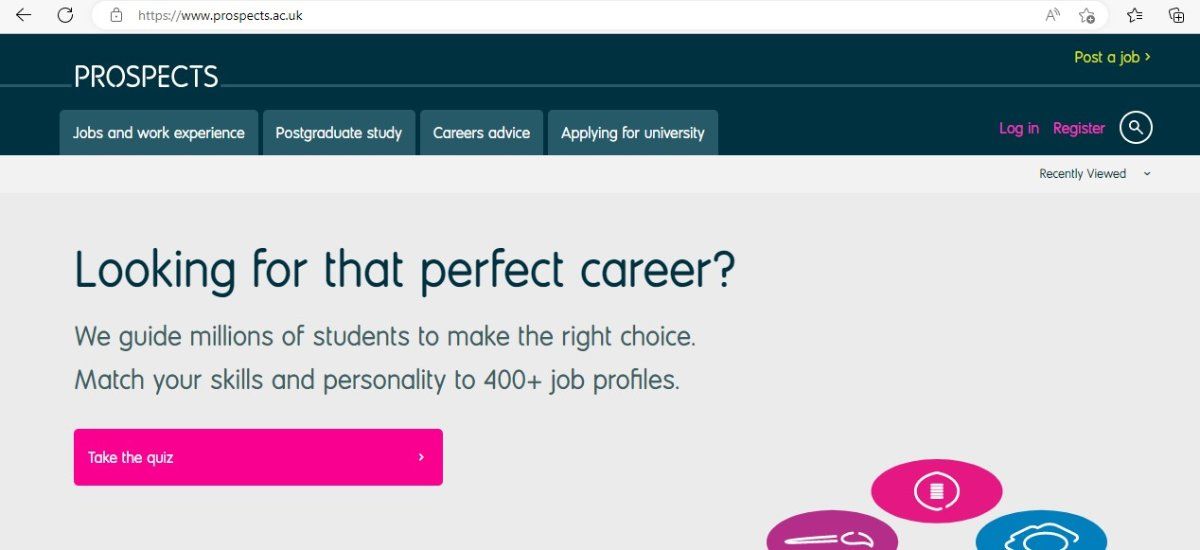Click the Log in link
1200x550 pixels.
[1018, 128]
